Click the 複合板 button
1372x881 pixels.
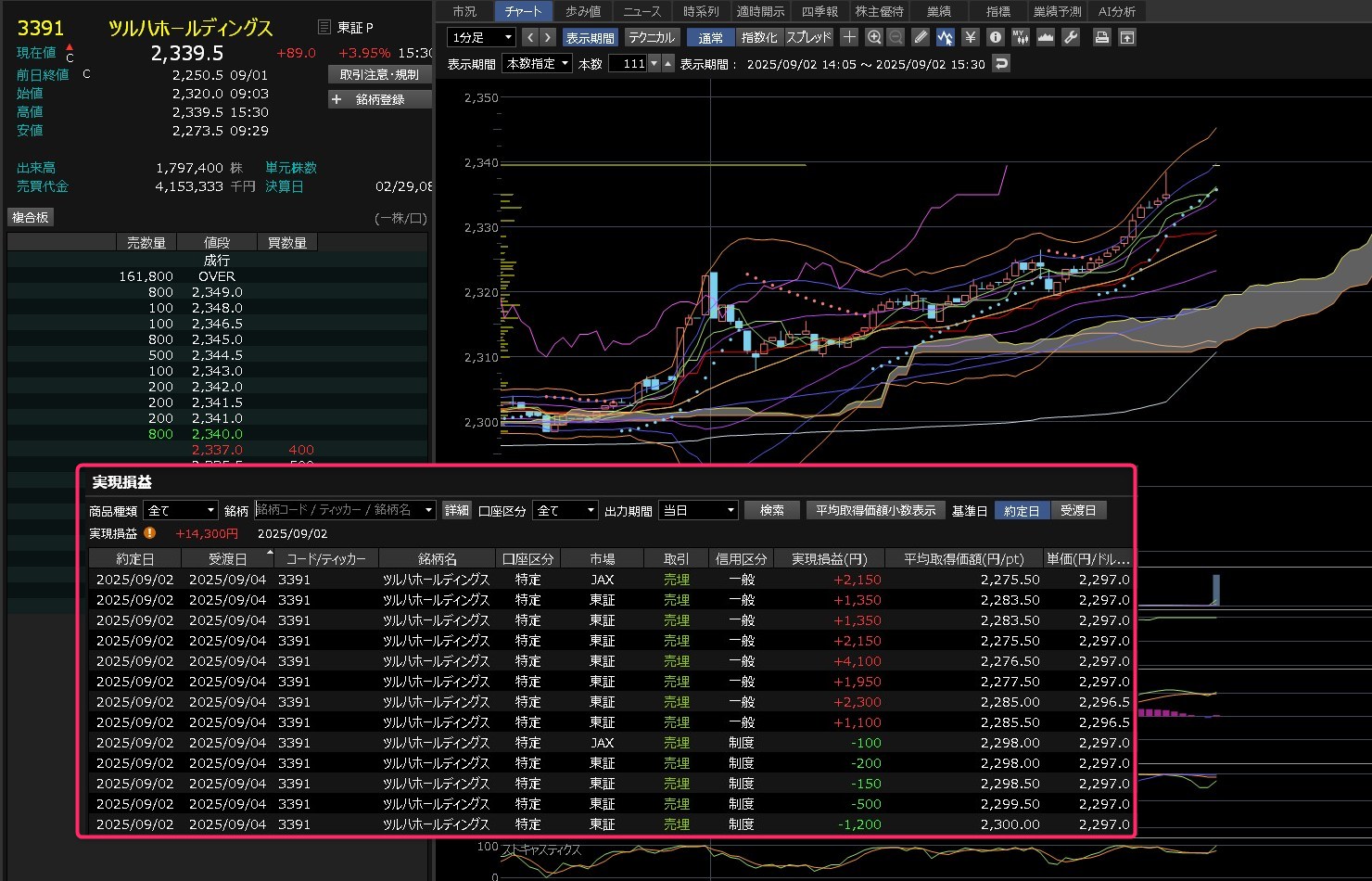coord(31,217)
